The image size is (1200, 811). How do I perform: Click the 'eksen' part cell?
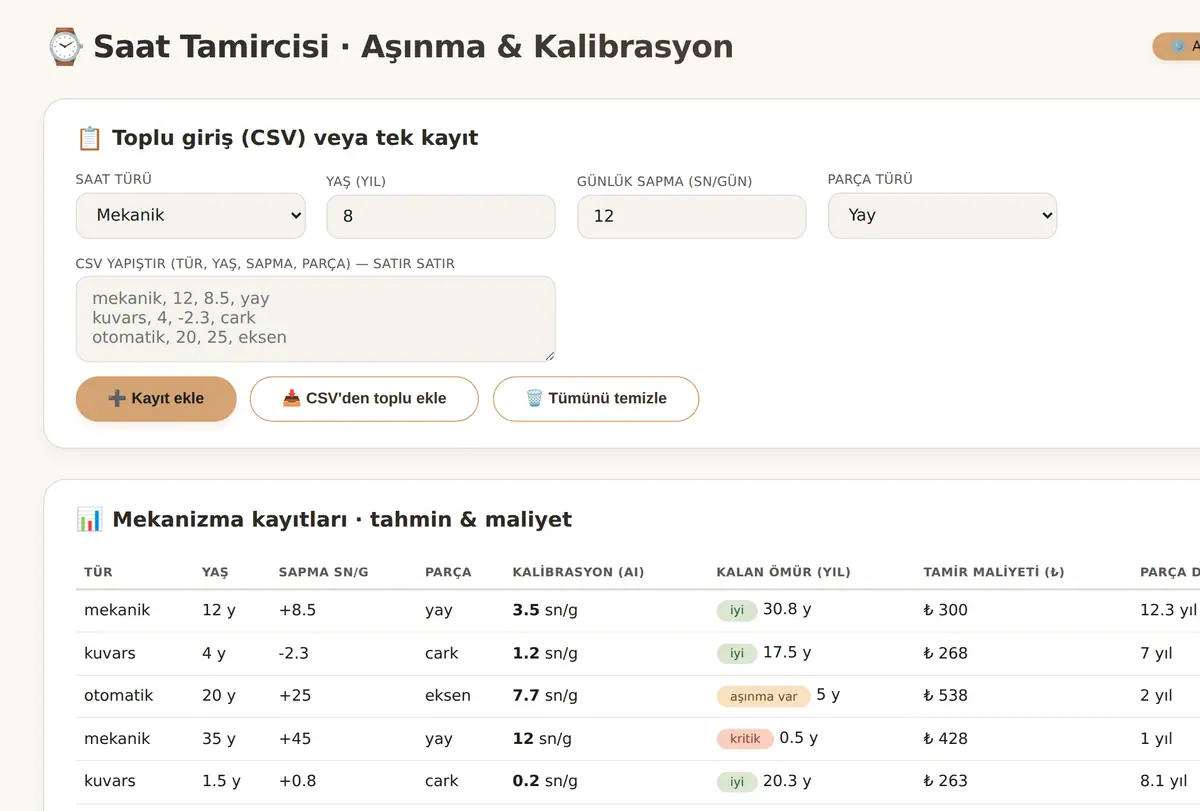(448, 696)
